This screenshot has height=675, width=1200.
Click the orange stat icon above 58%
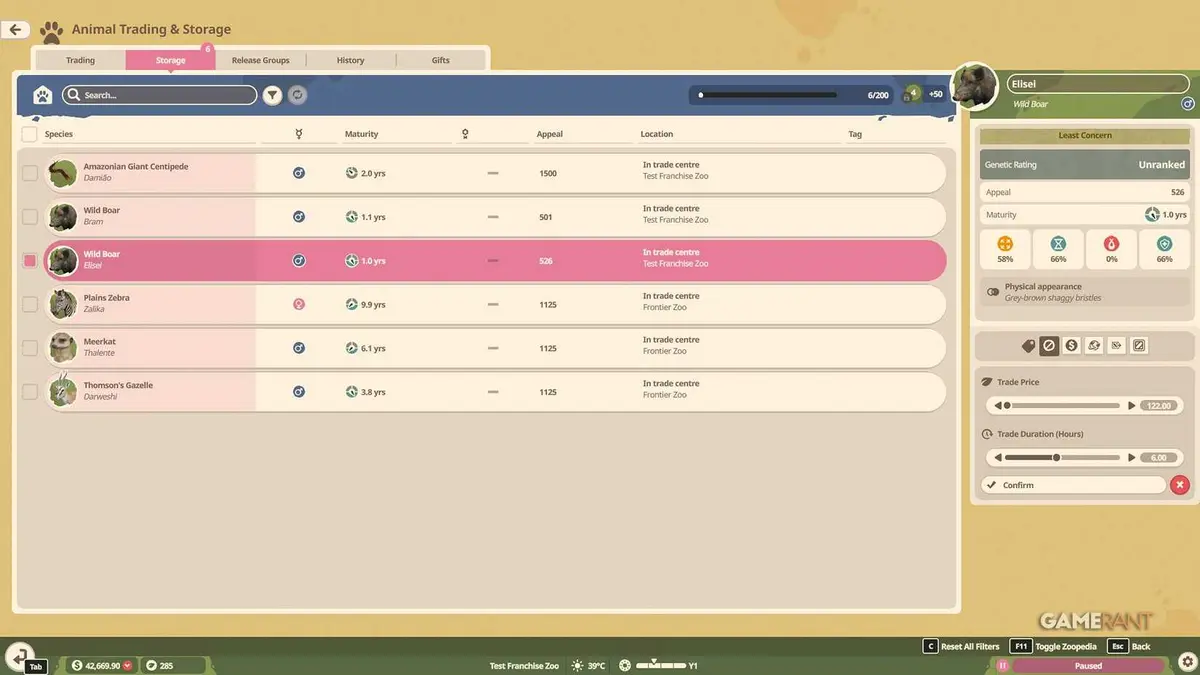(x=1005, y=243)
